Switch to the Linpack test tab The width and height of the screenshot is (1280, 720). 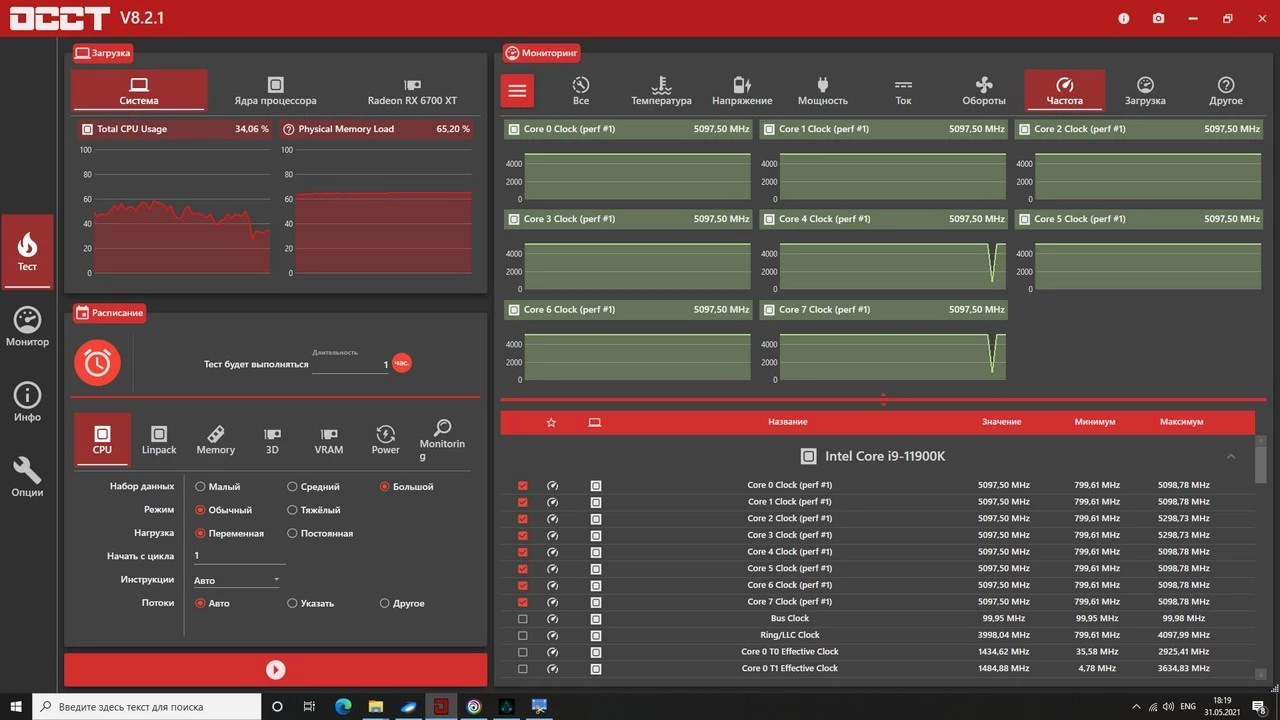159,440
